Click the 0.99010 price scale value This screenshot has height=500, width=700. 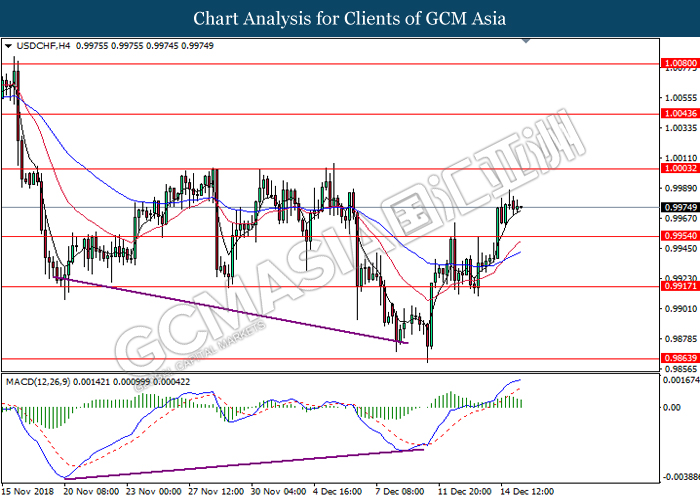click(x=681, y=309)
